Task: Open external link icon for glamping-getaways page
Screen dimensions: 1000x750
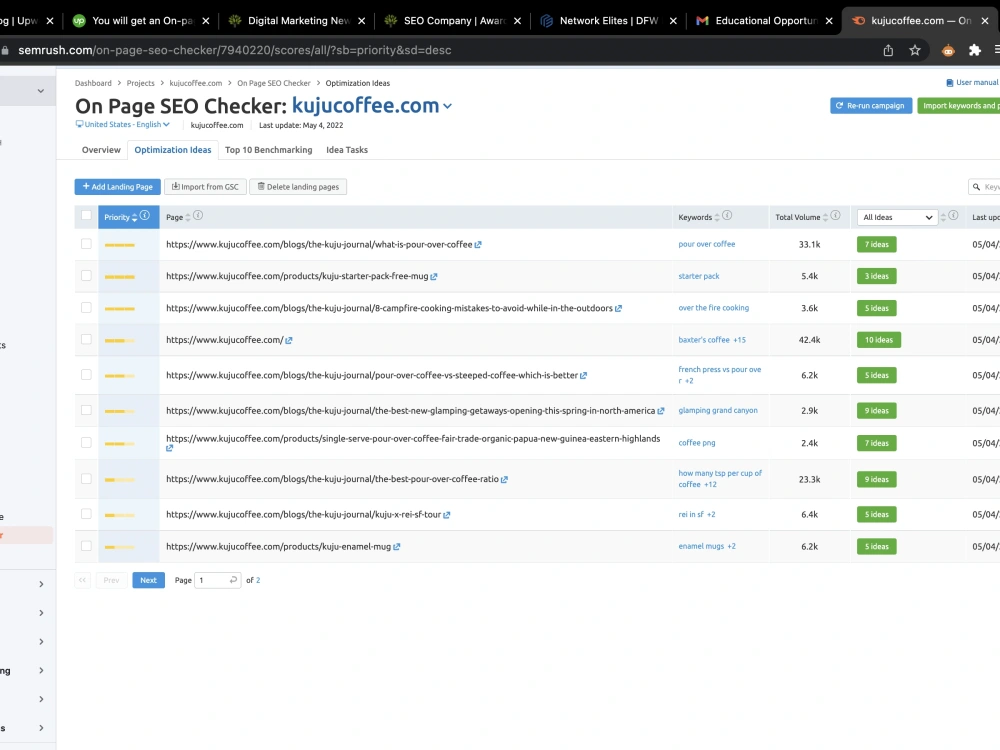Action: [x=661, y=411]
